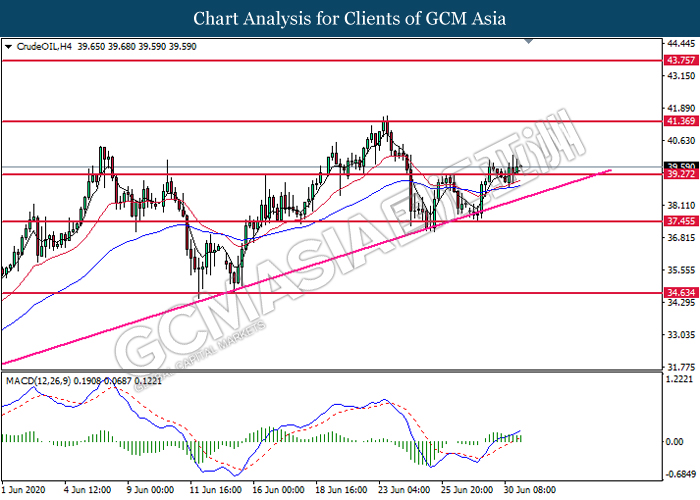Click the 1 Jun 2020 date label
Screen dimensions: 700x500
pos(24,490)
